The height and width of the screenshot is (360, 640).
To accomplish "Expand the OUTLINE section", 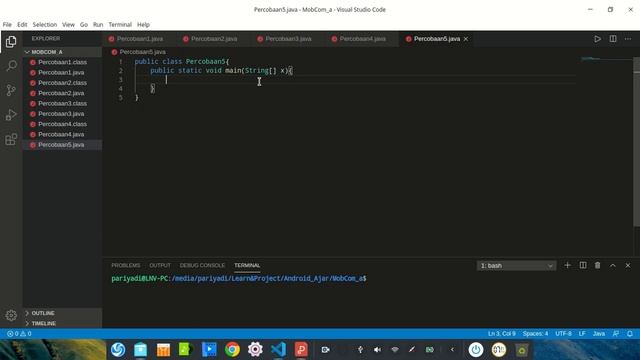I will (62, 313).
